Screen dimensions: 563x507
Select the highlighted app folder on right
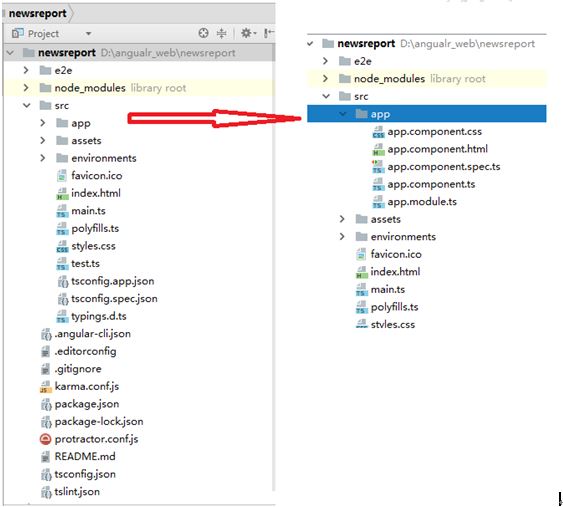pyautogui.click(x=427, y=114)
